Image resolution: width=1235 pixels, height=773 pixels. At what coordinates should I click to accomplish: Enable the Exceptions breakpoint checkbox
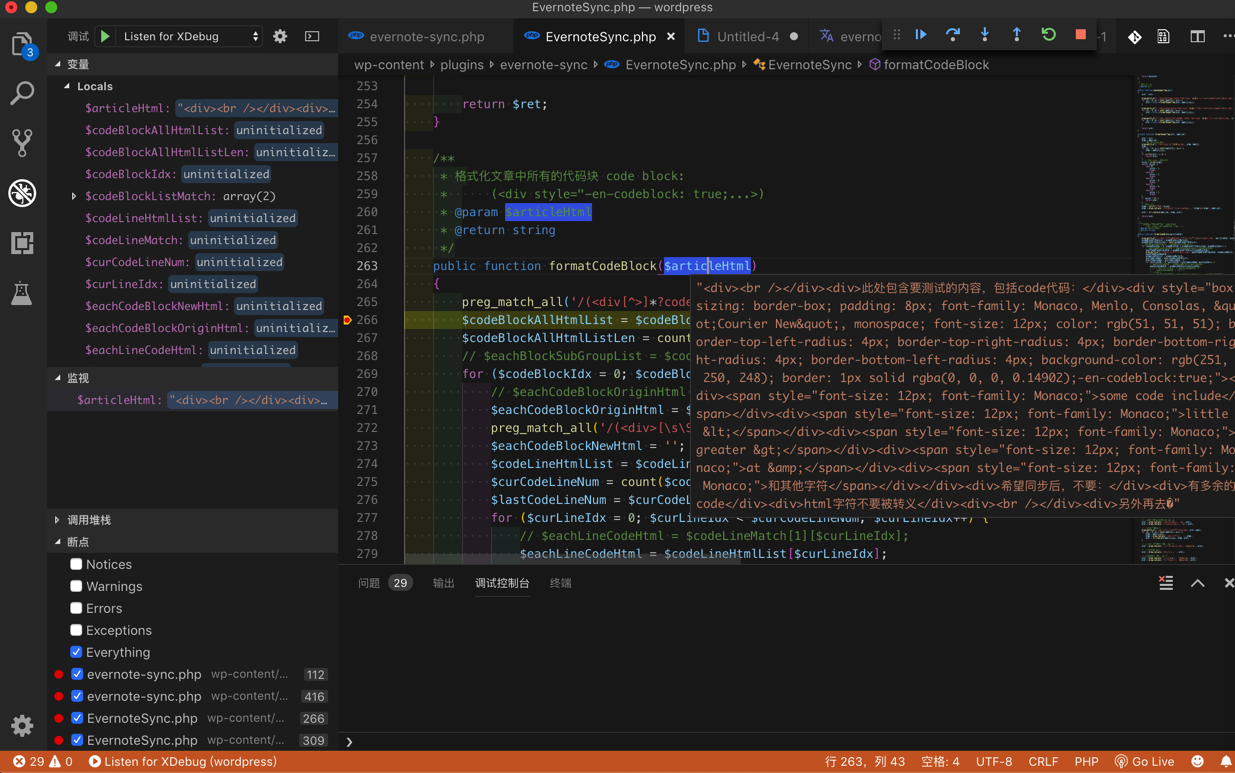(76, 630)
